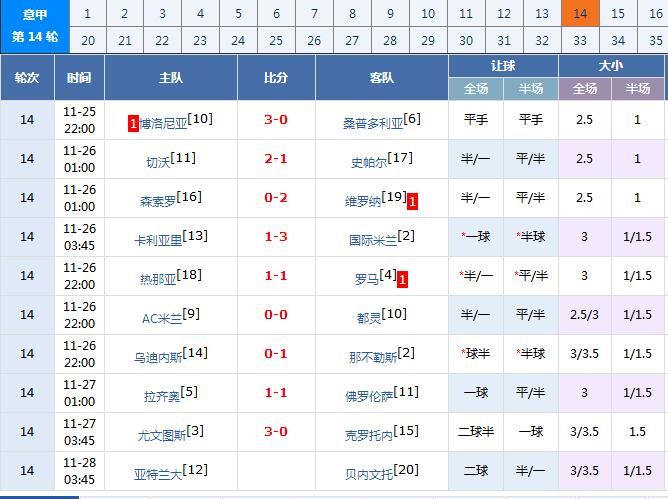Screen dimensions: 668x499
Task: Open 博洛尼亚 home team link
Action: 163,124
